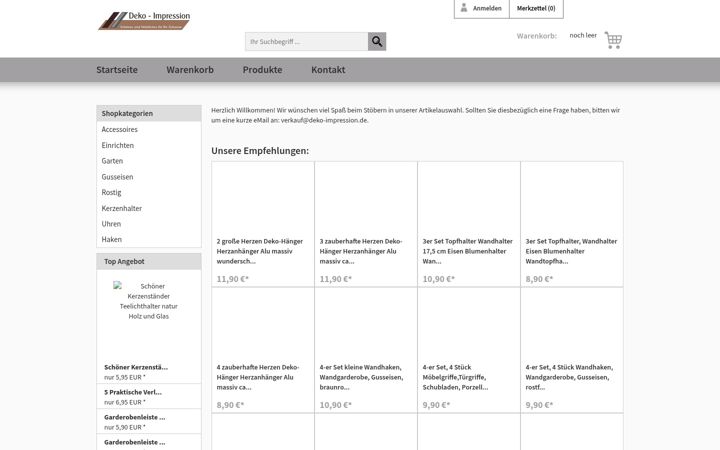Click 'noch leer' cart status text
Image resolution: width=720 pixels, height=450 pixels.
pyautogui.click(x=583, y=35)
